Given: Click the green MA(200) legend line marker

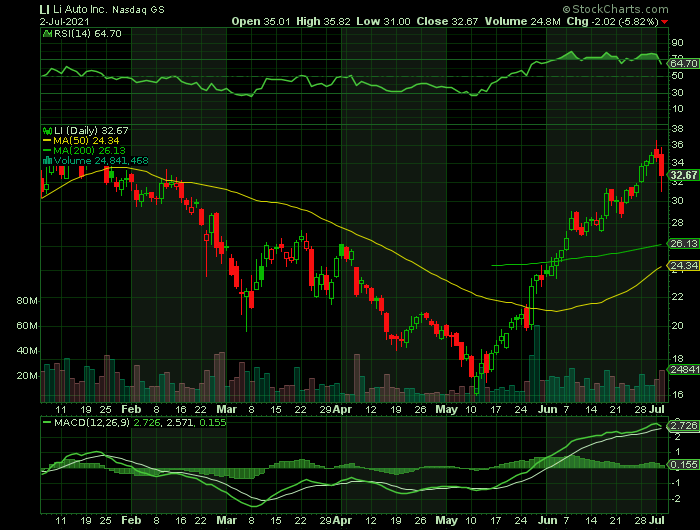Looking at the screenshot, I should [x=47, y=151].
